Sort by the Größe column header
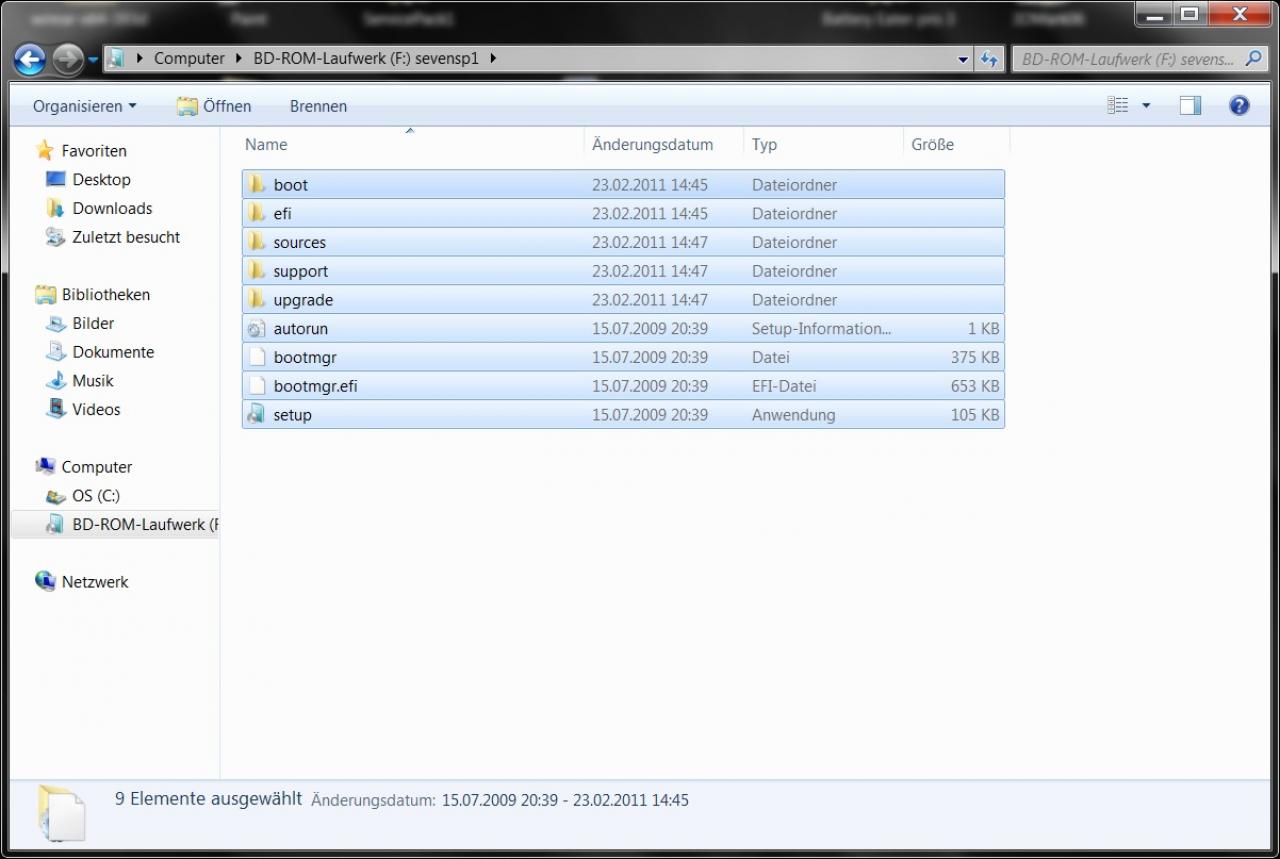The width and height of the screenshot is (1280, 859). [x=957, y=144]
